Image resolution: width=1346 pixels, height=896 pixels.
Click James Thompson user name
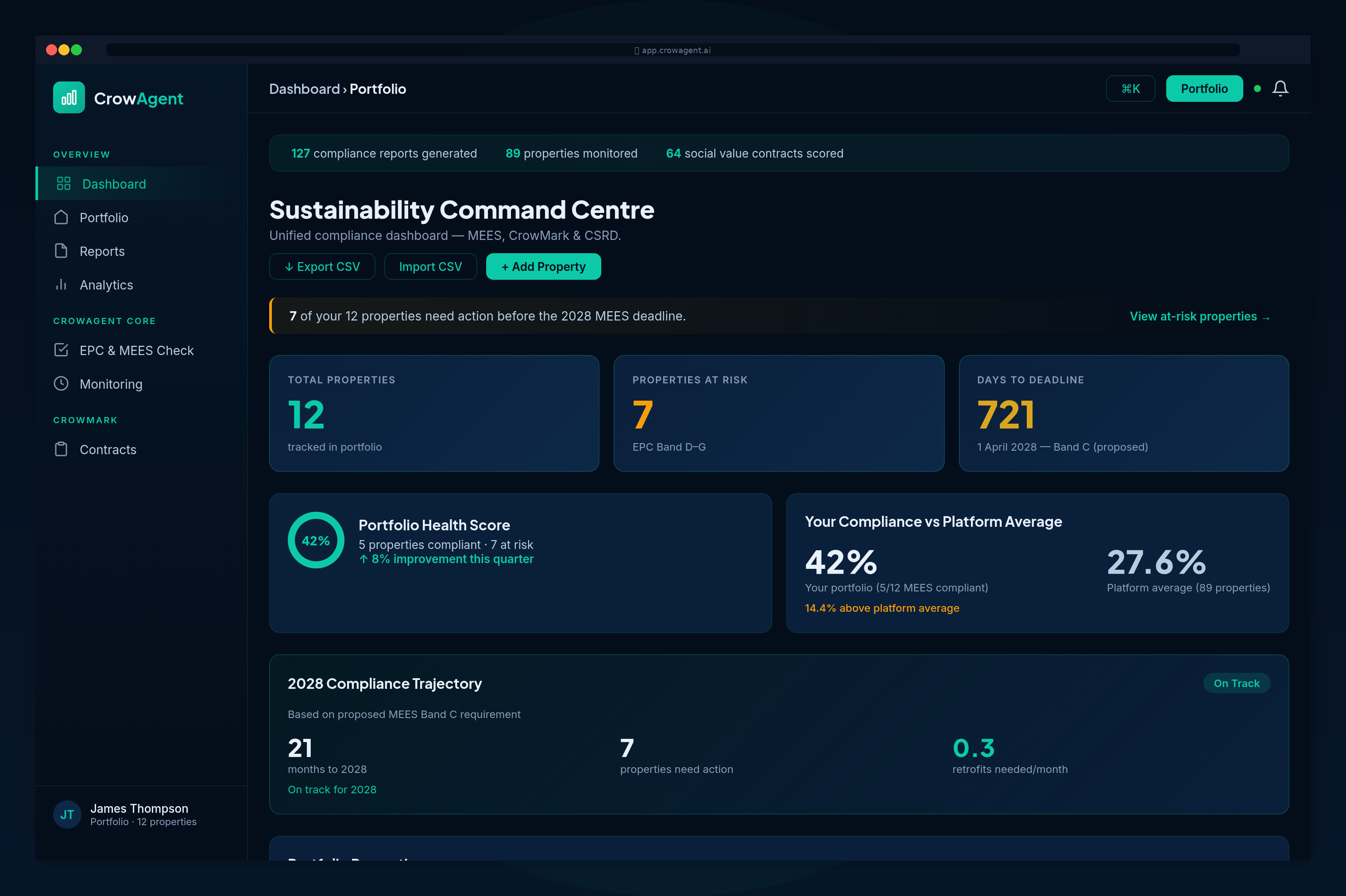tap(139, 808)
